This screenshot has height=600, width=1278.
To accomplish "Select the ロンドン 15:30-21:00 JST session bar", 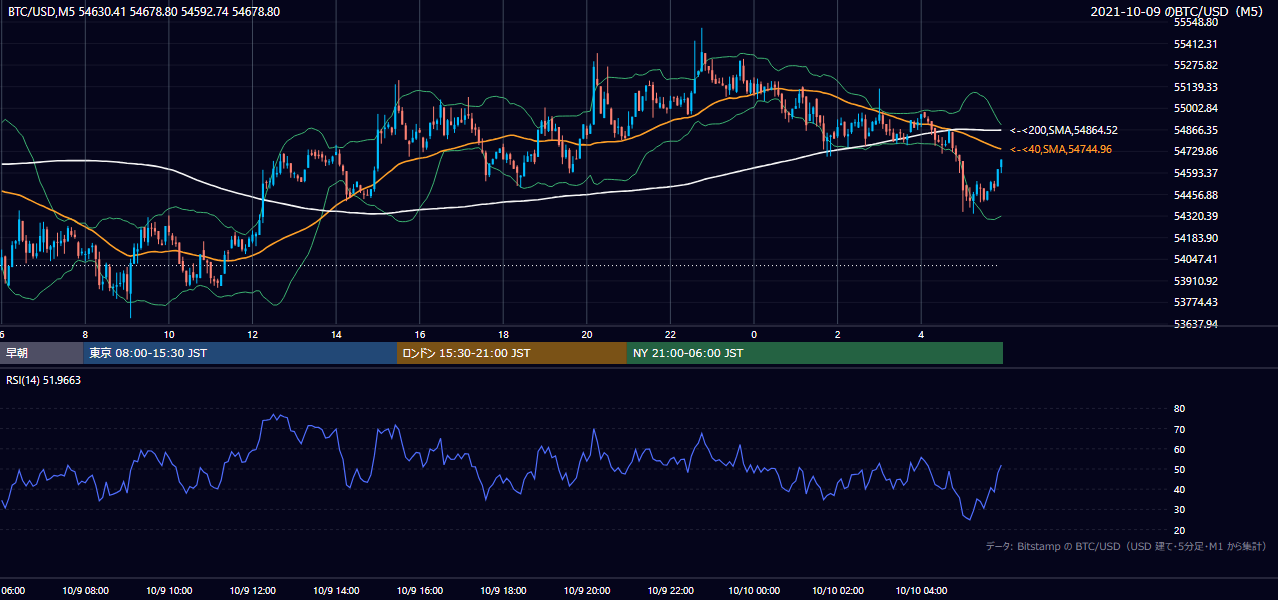I will point(512,353).
